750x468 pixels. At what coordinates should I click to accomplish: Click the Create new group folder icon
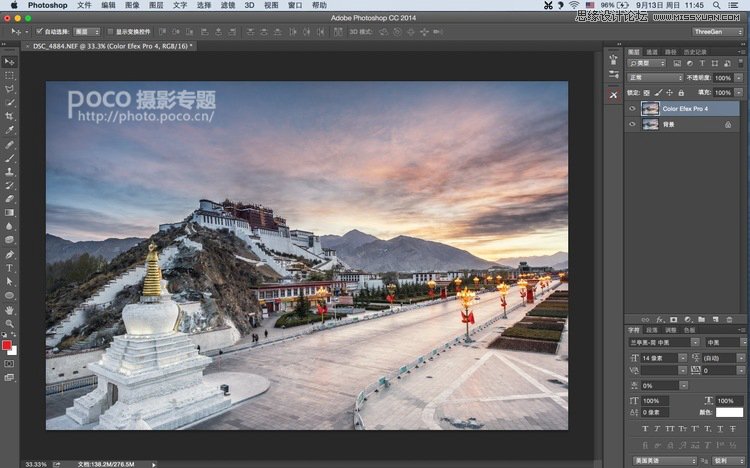coord(701,319)
